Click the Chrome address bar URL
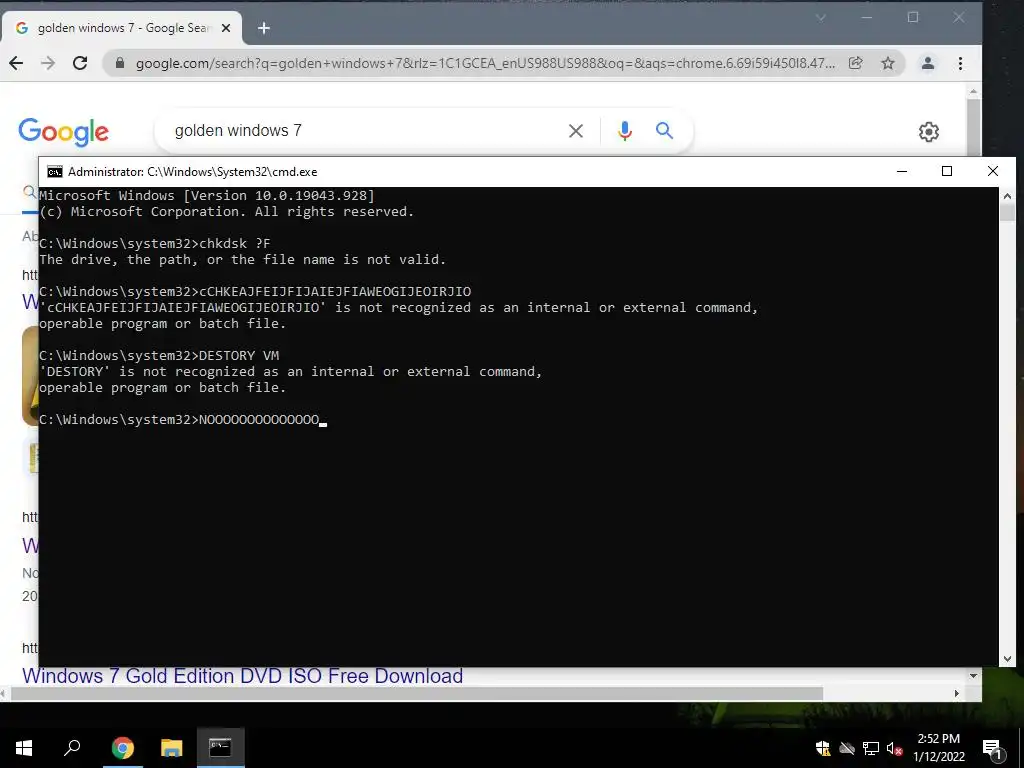The height and width of the screenshot is (768, 1024). [485, 63]
